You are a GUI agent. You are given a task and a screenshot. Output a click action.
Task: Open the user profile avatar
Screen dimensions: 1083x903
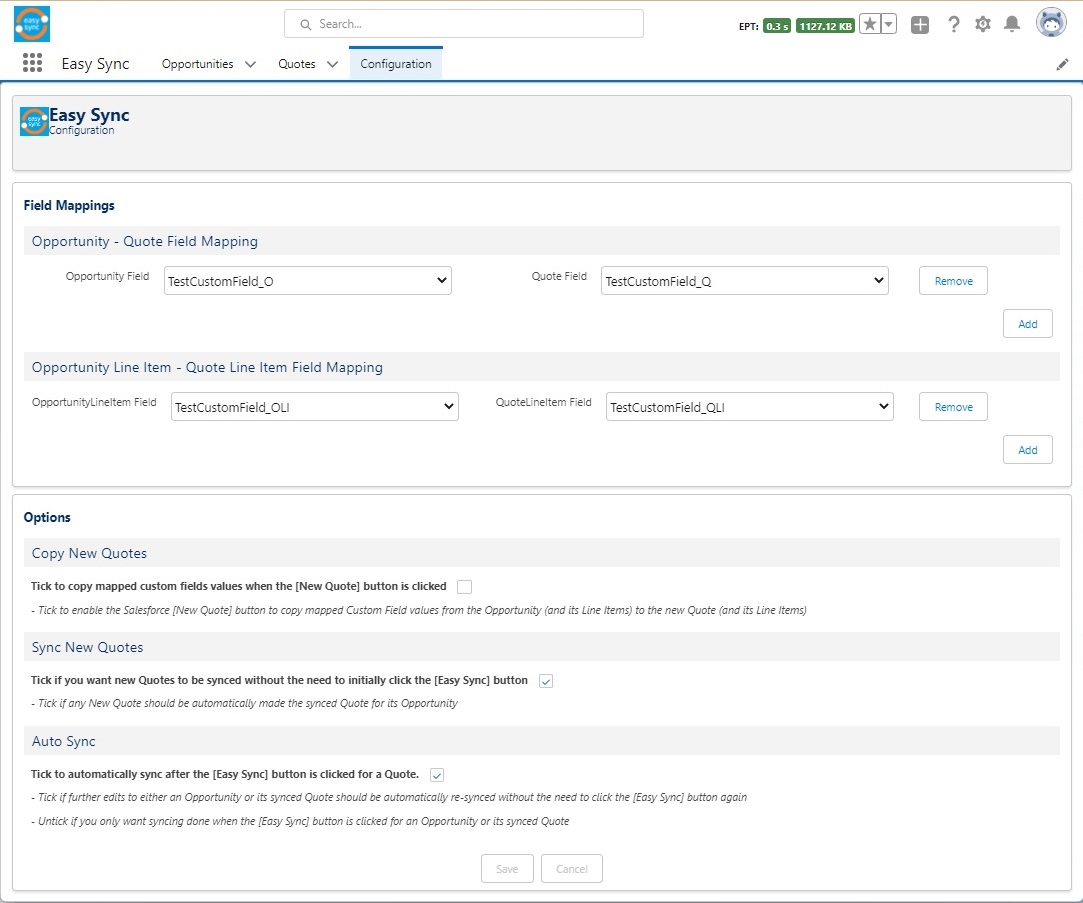tap(1050, 23)
